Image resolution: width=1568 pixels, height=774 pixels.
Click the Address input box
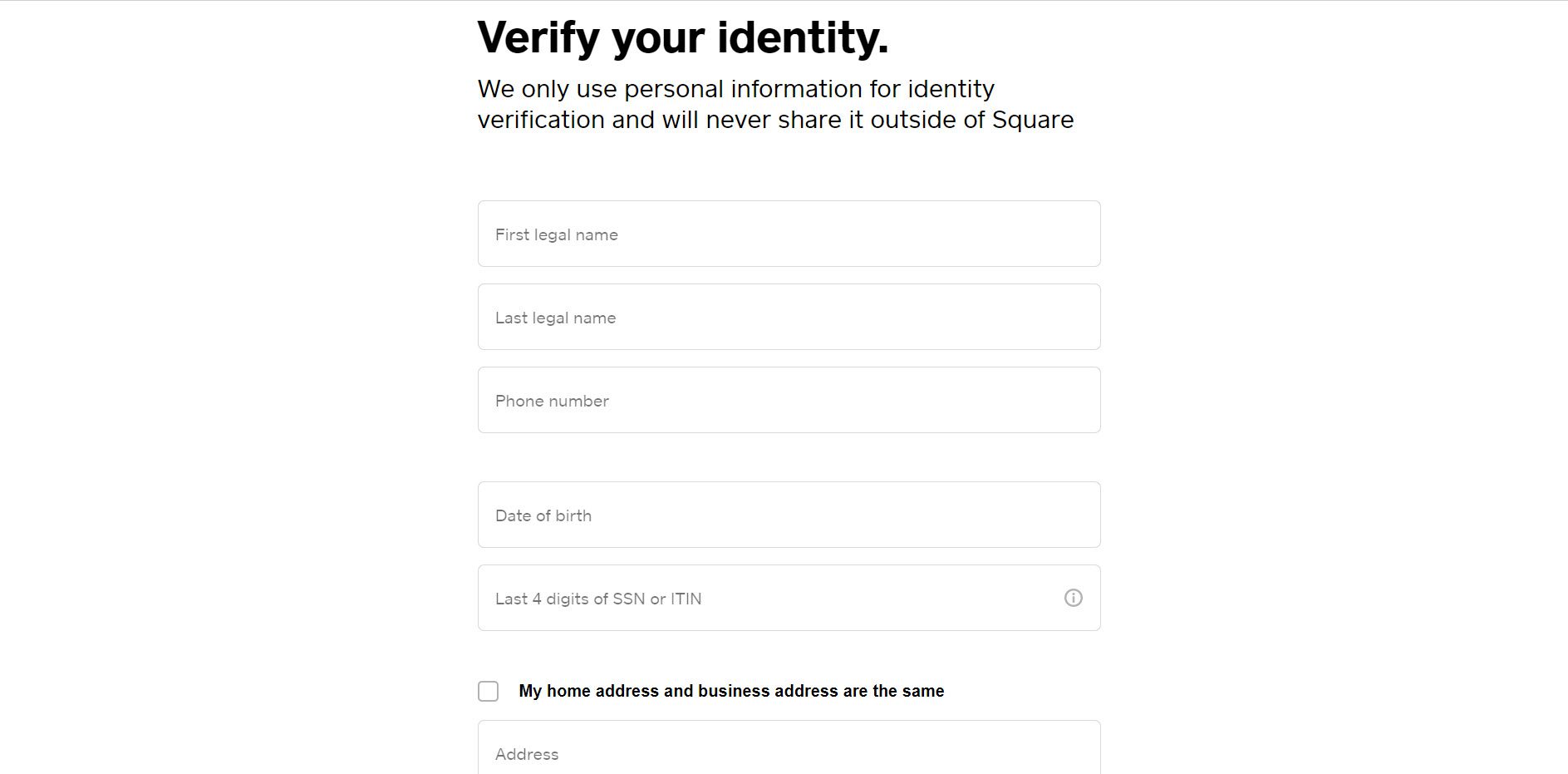click(x=789, y=747)
